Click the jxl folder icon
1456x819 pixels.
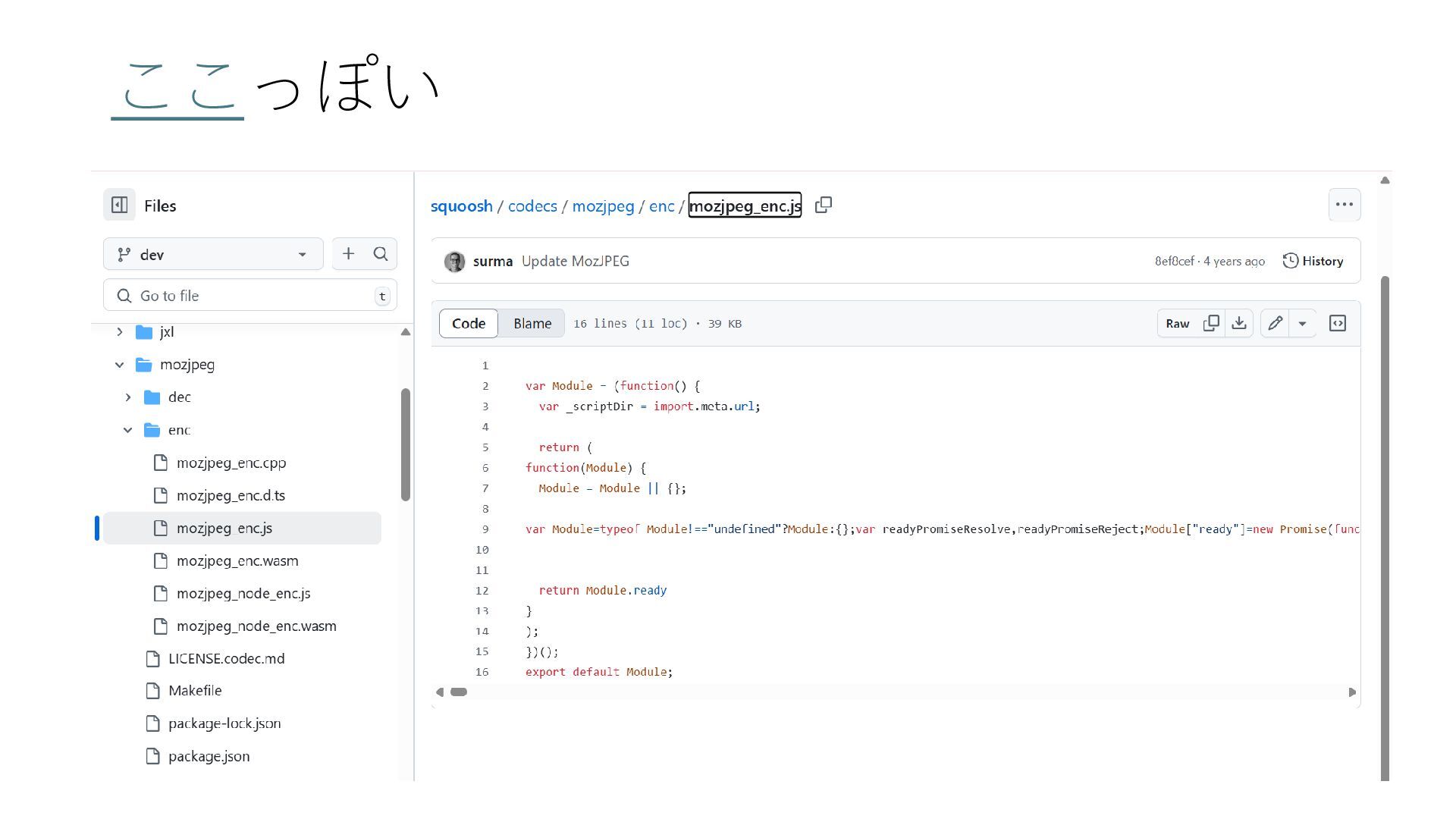(x=144, y=332)
